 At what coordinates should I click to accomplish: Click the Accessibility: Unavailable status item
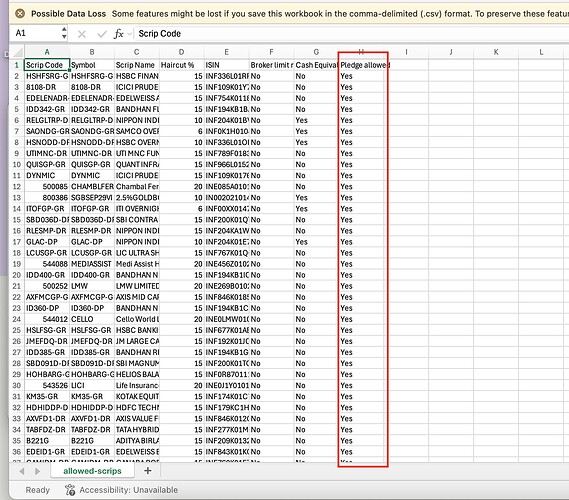pyautogui.click(x=128, y=490)
